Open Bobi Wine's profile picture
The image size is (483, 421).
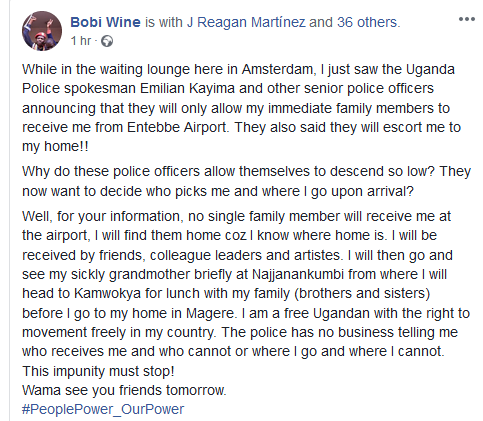42,31
